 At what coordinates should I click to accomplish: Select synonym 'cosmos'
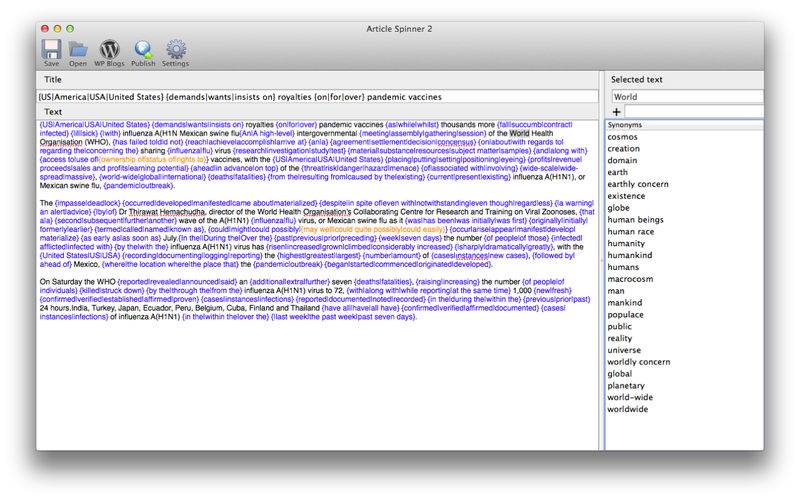(622, 137)
